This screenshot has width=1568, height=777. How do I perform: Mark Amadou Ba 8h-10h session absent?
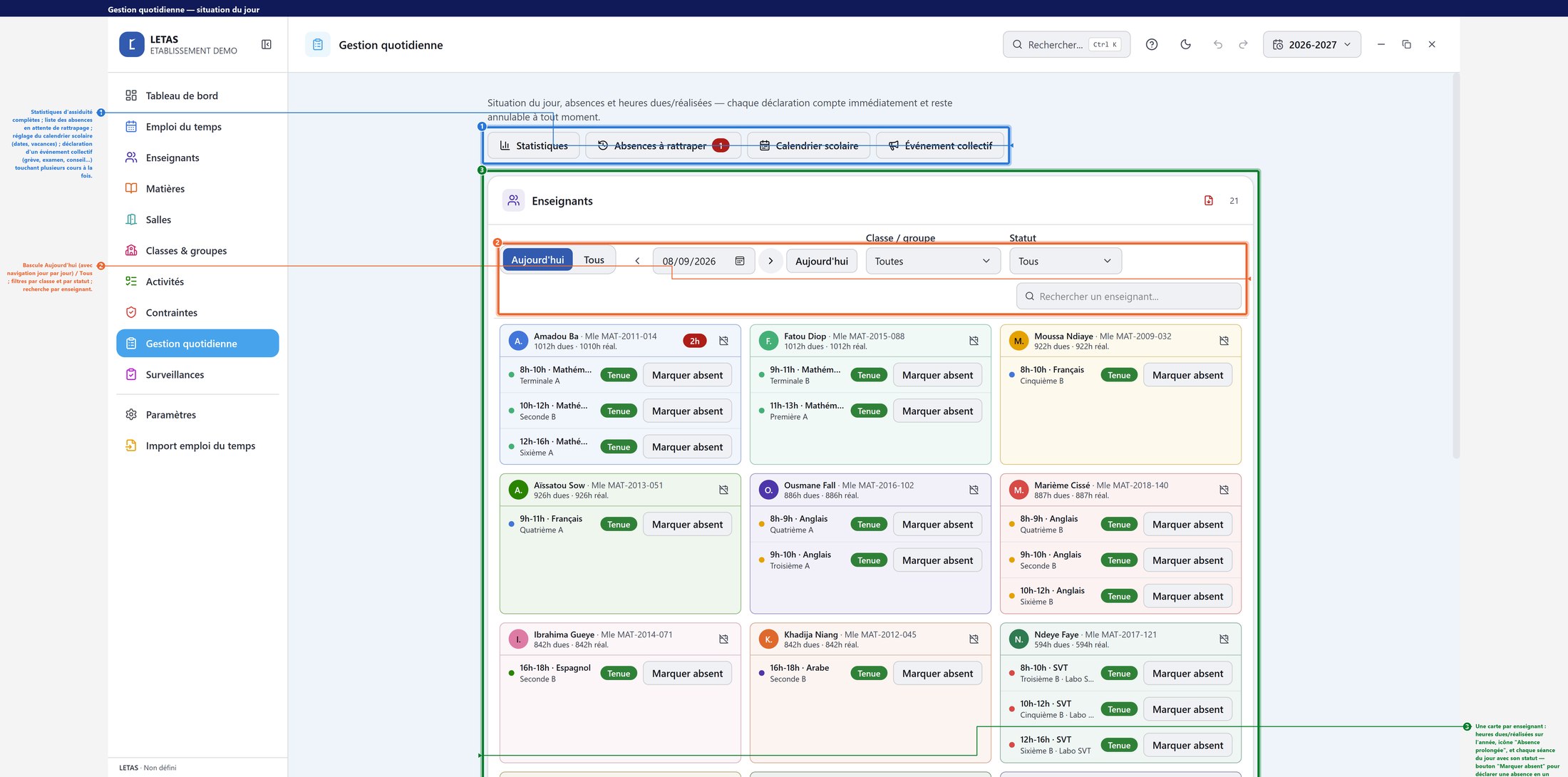pos(687,375)
